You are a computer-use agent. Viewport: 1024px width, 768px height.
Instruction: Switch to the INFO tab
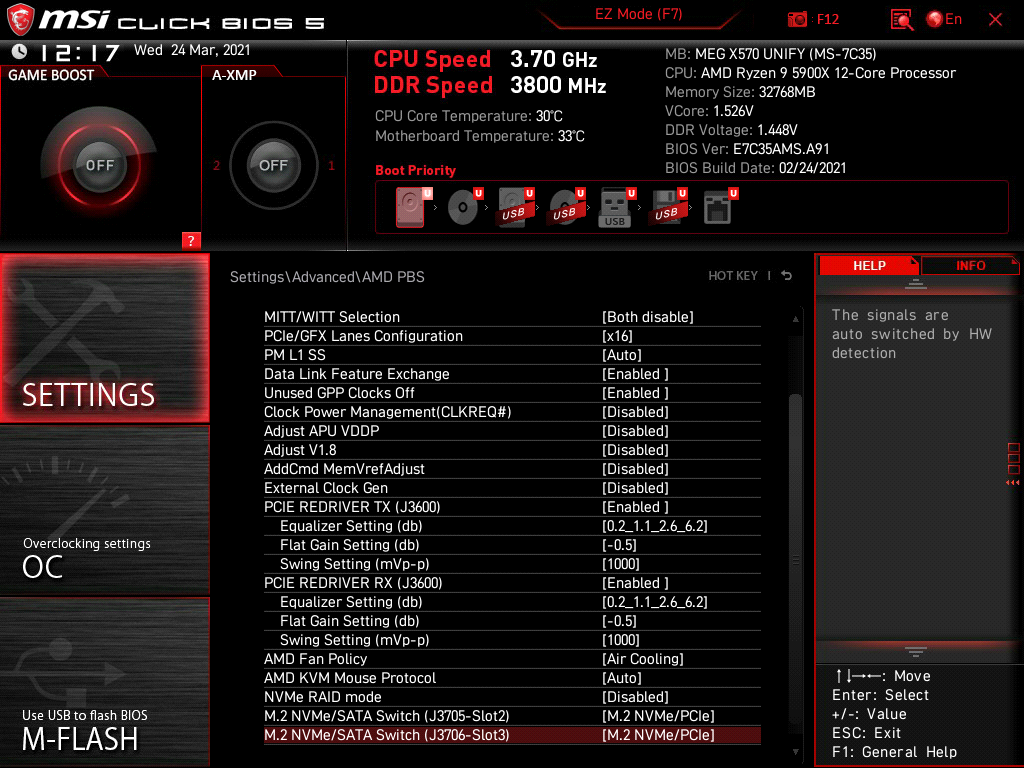click(x=970, y=265)
